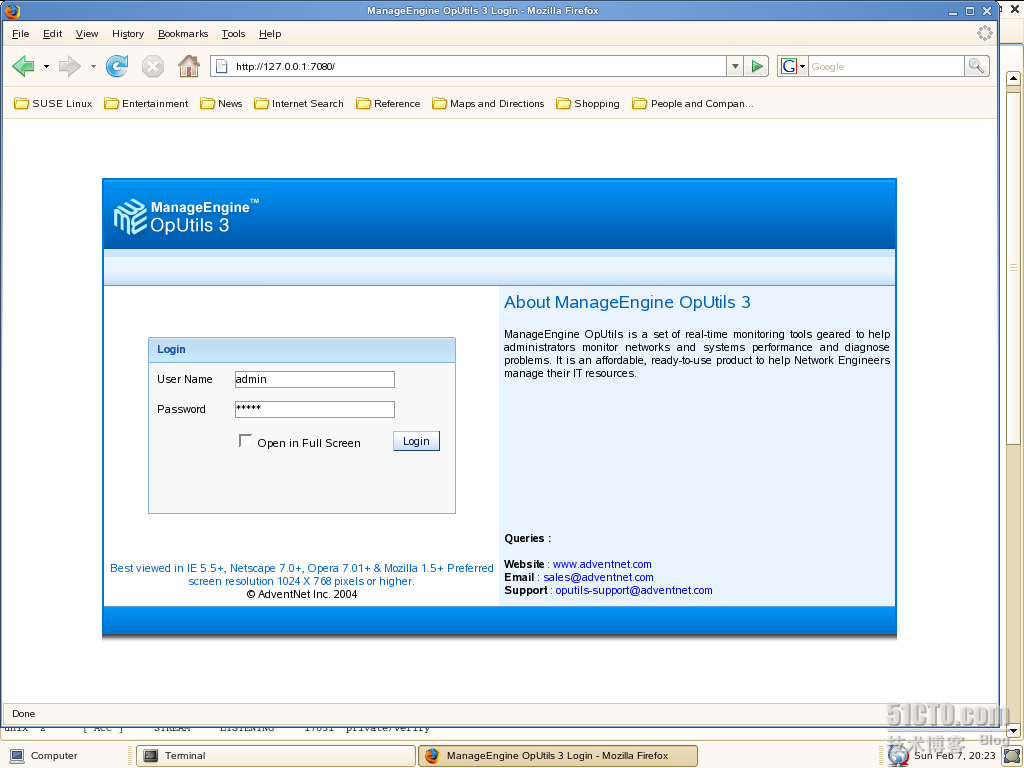Image resolution: width=1024 pixels, height=768 pixels.
Task: Open the SUSE Linux bookmark folder
Action: pyautogui.click(x=54, y=103)
